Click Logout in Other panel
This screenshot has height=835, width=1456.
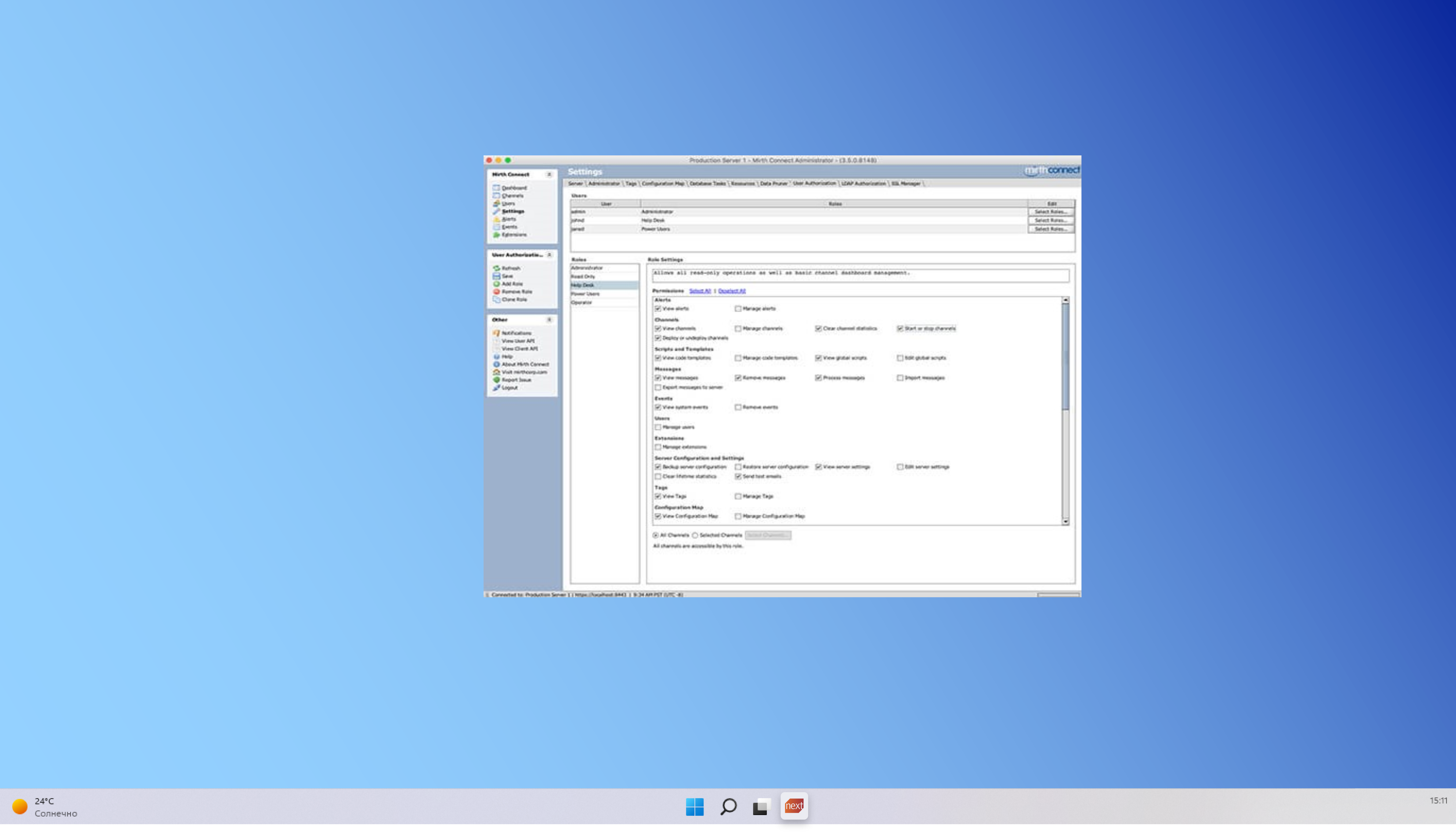pos(505,388)
